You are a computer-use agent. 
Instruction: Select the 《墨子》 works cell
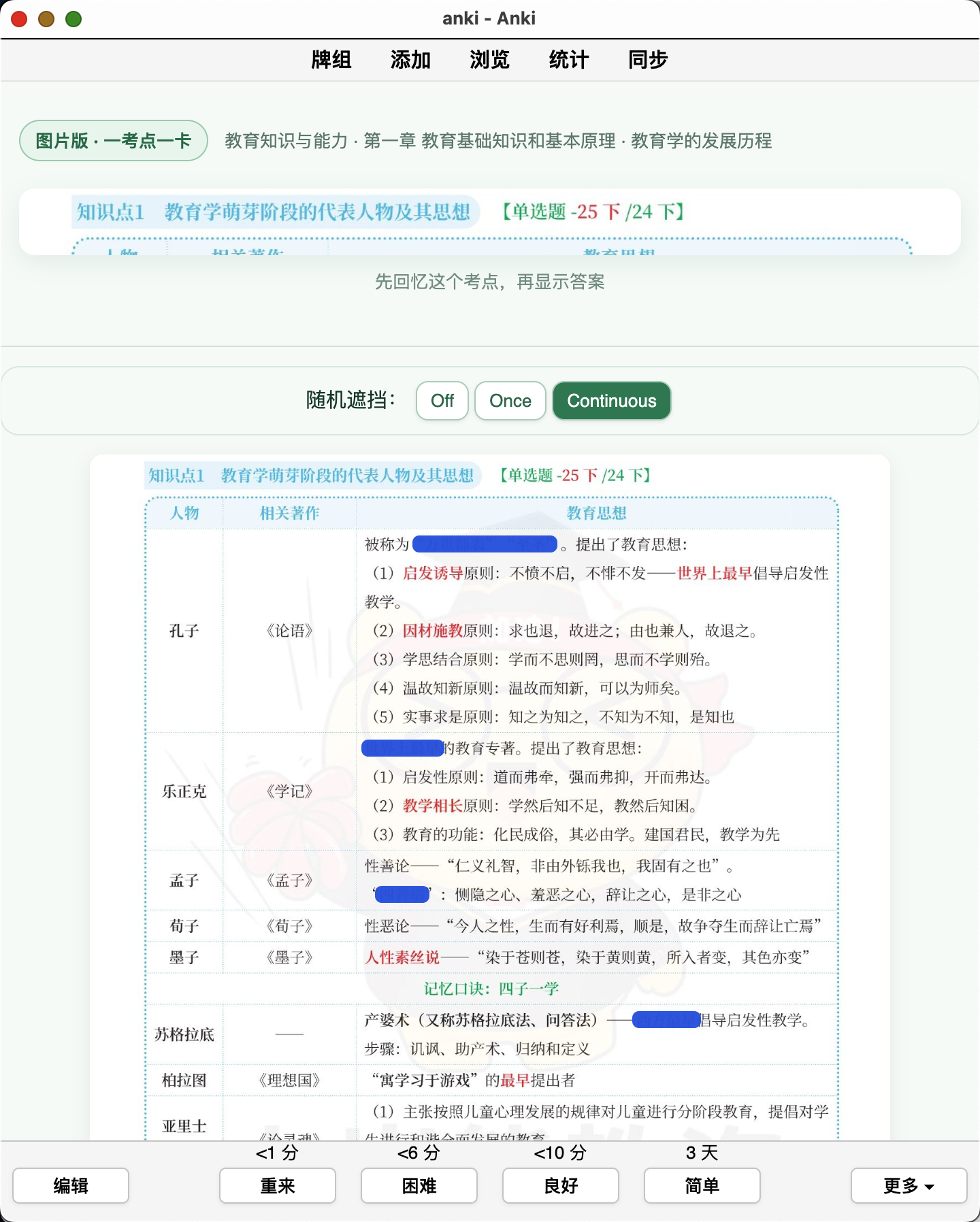tap(290, 957)
